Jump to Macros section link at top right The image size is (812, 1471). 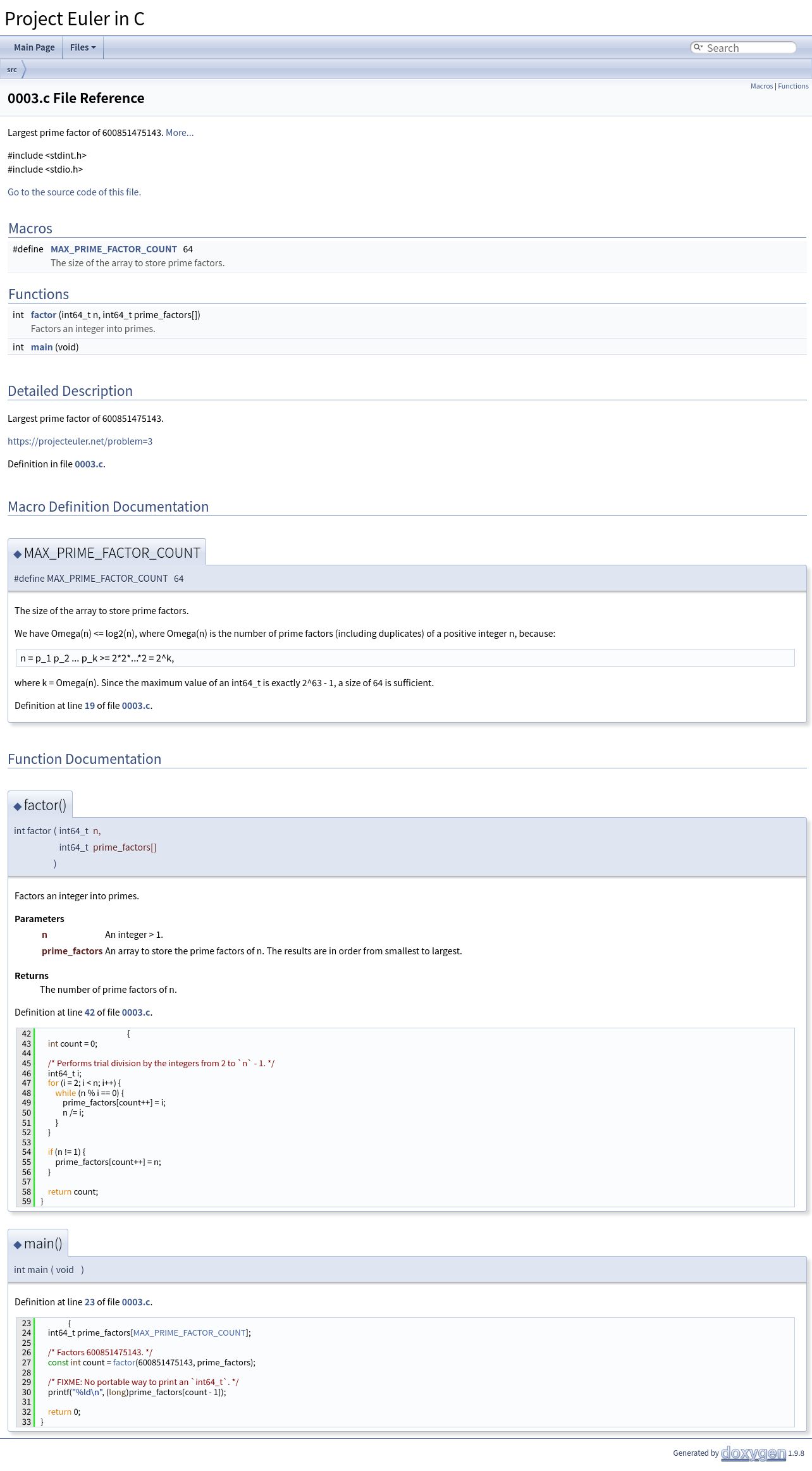[x=761, y=86]
